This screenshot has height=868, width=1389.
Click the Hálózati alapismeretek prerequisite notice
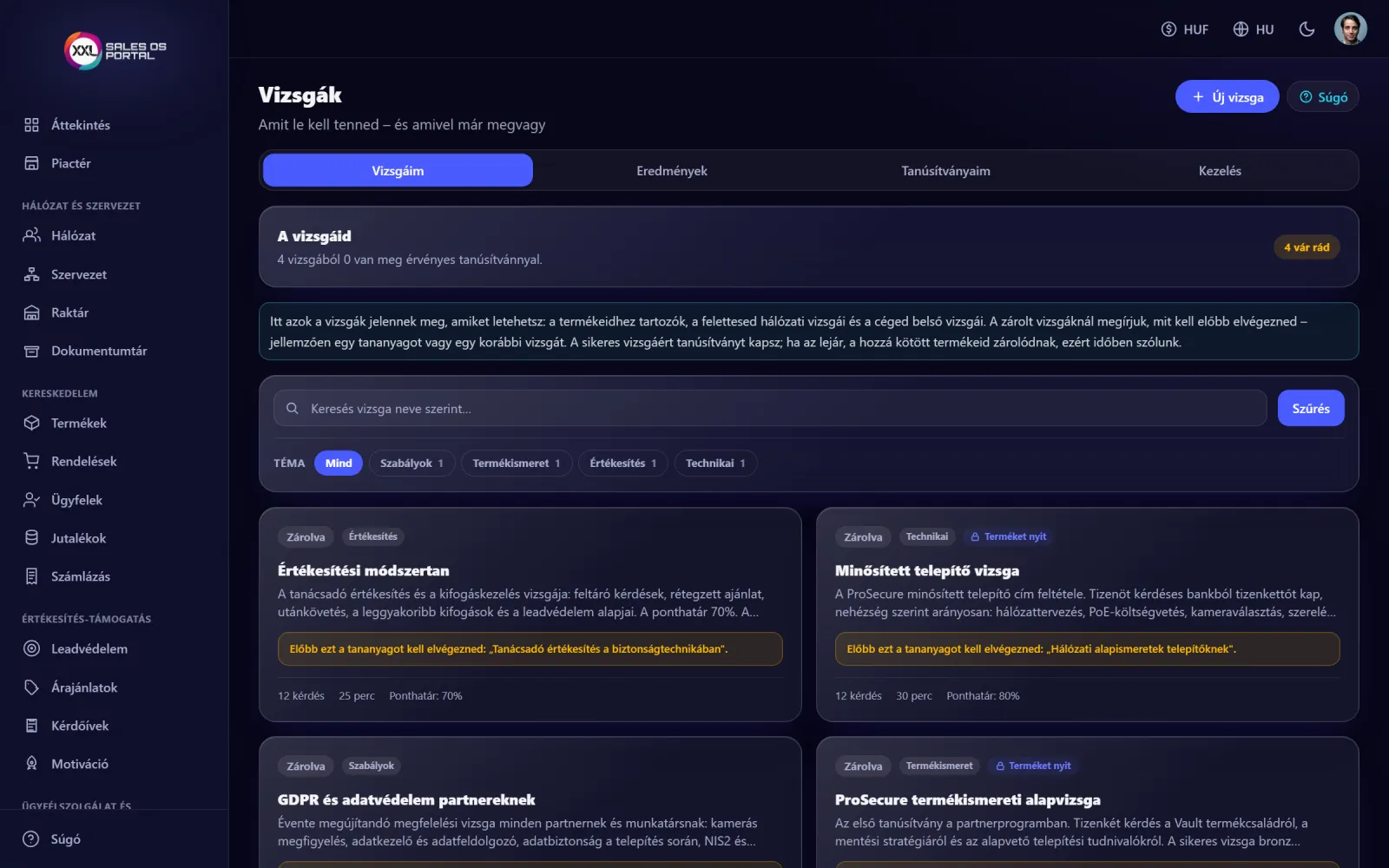(x=1087, y=648)
